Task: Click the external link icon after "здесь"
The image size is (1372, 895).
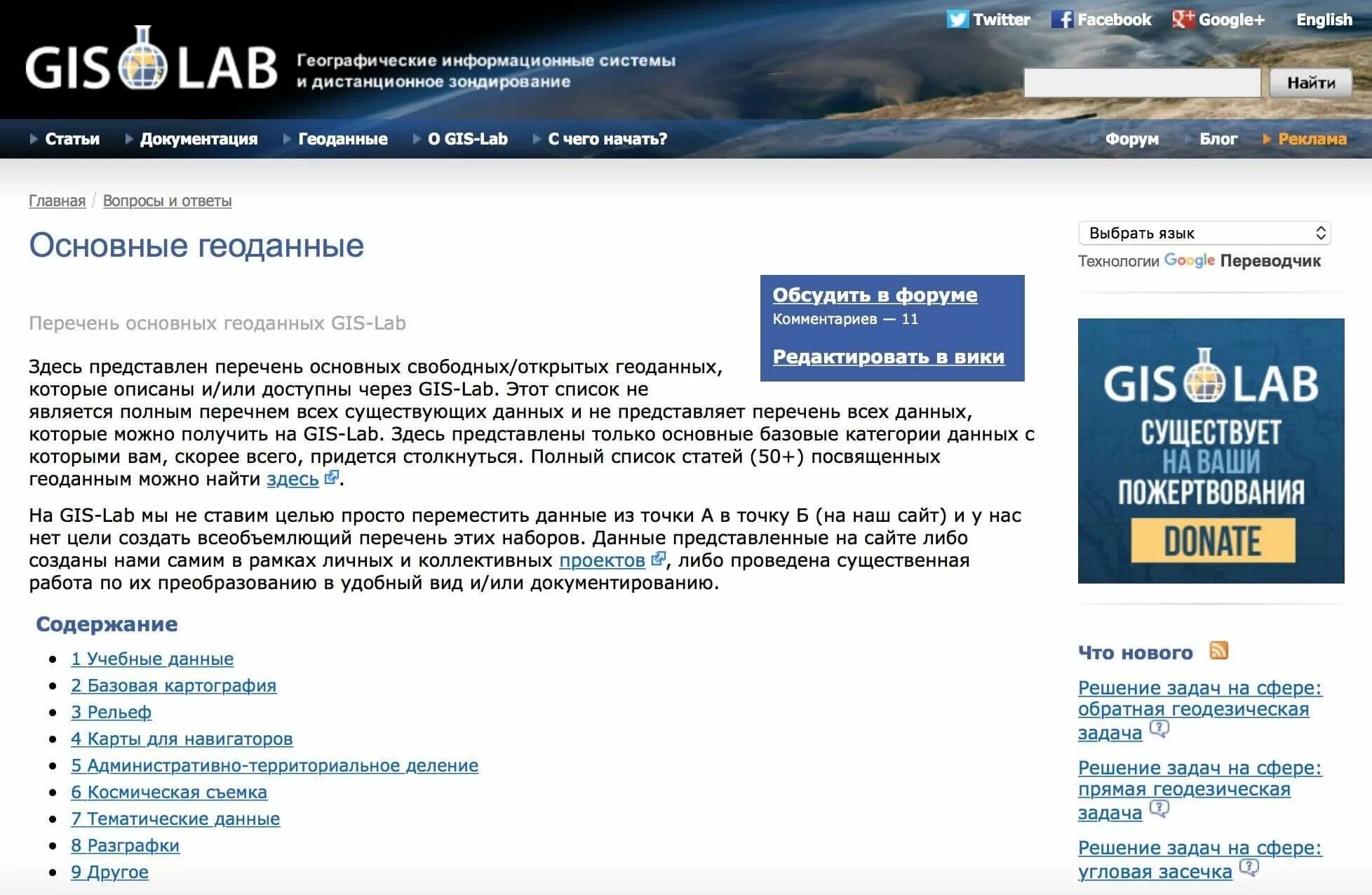Action: coord(330,477)
